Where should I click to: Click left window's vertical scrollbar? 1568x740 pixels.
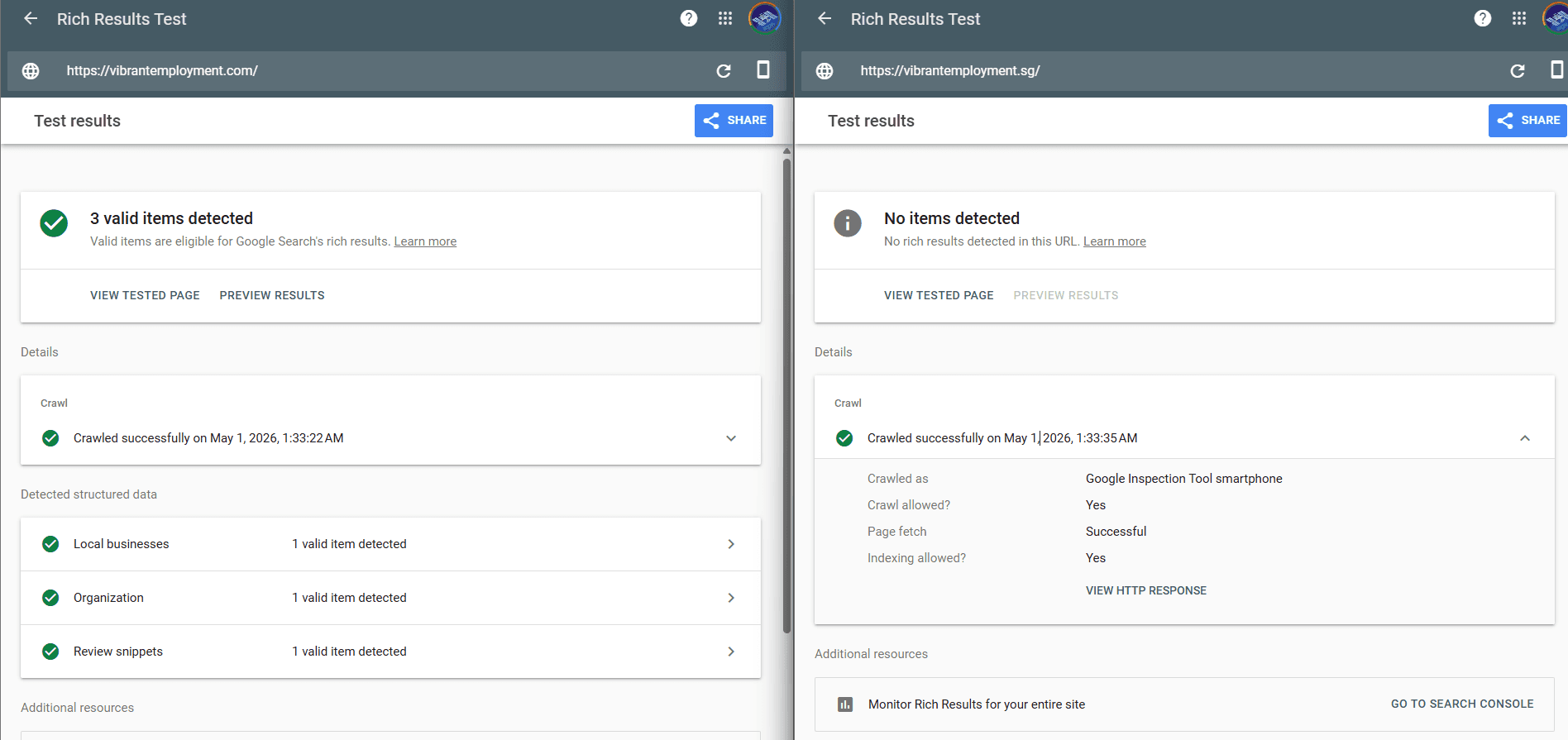coord(787,395)
